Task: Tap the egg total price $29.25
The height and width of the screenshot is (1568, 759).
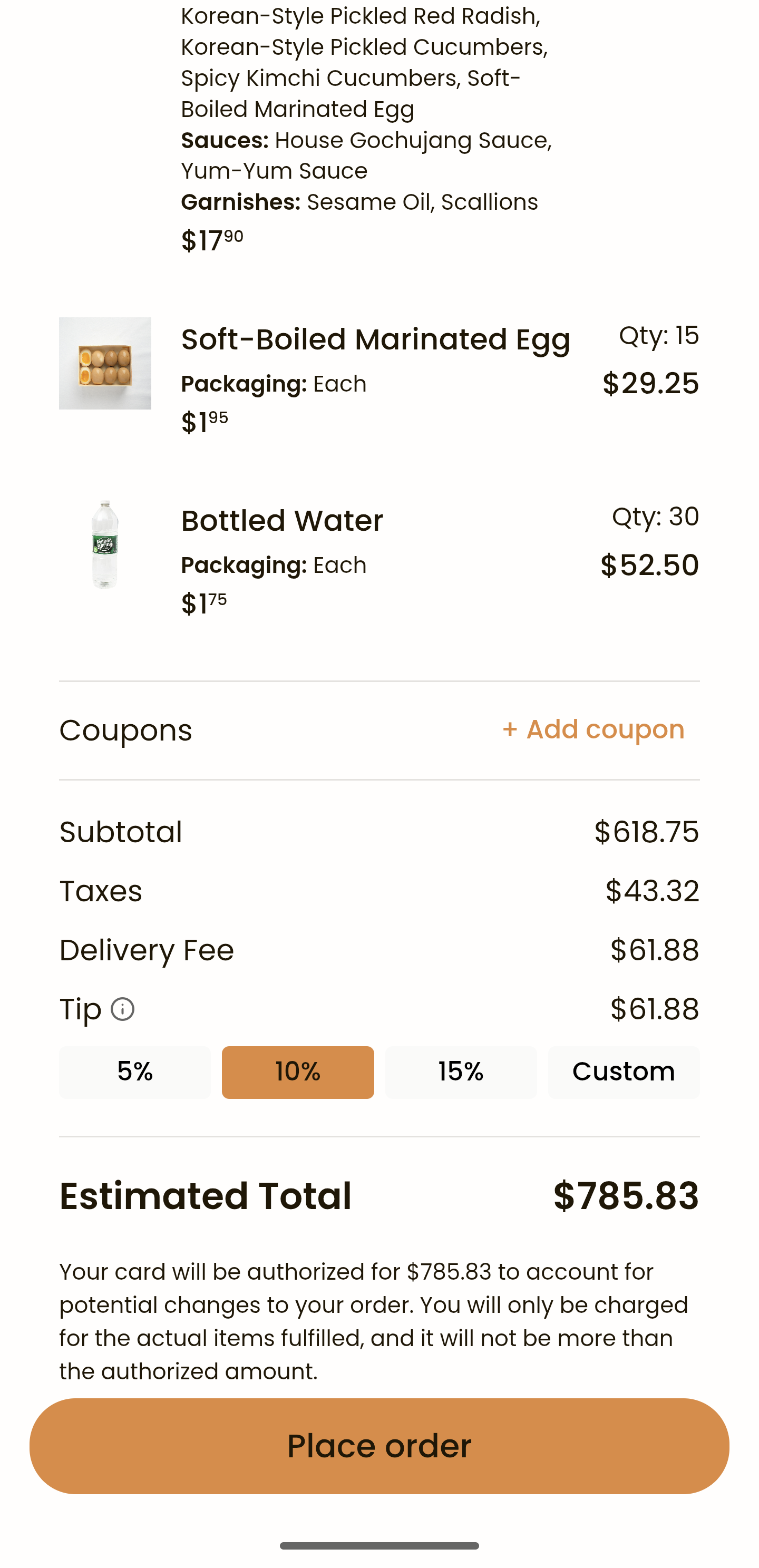Action: click(650, 384)
